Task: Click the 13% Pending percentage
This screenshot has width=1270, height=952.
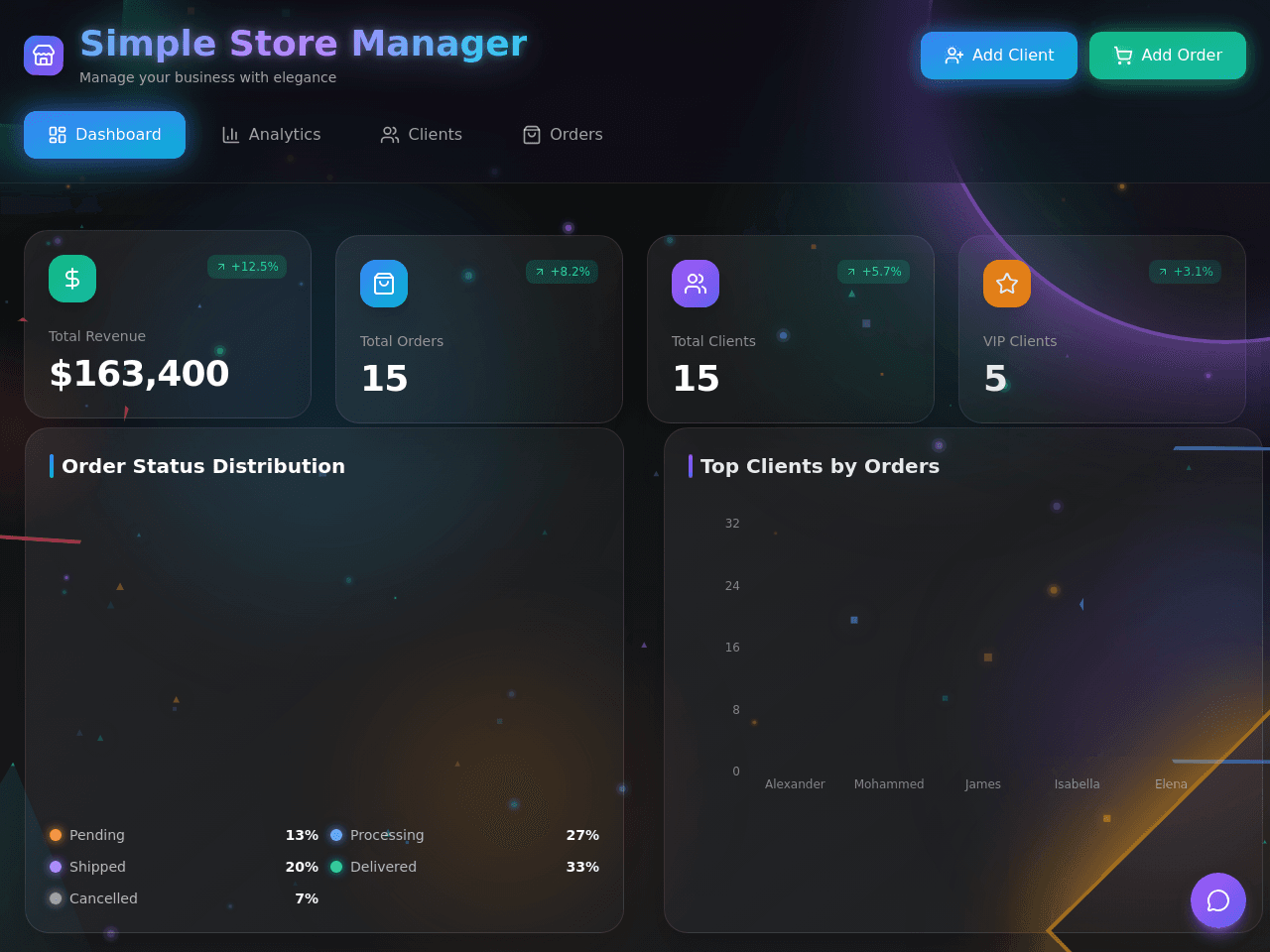Action: pos(302,835)
